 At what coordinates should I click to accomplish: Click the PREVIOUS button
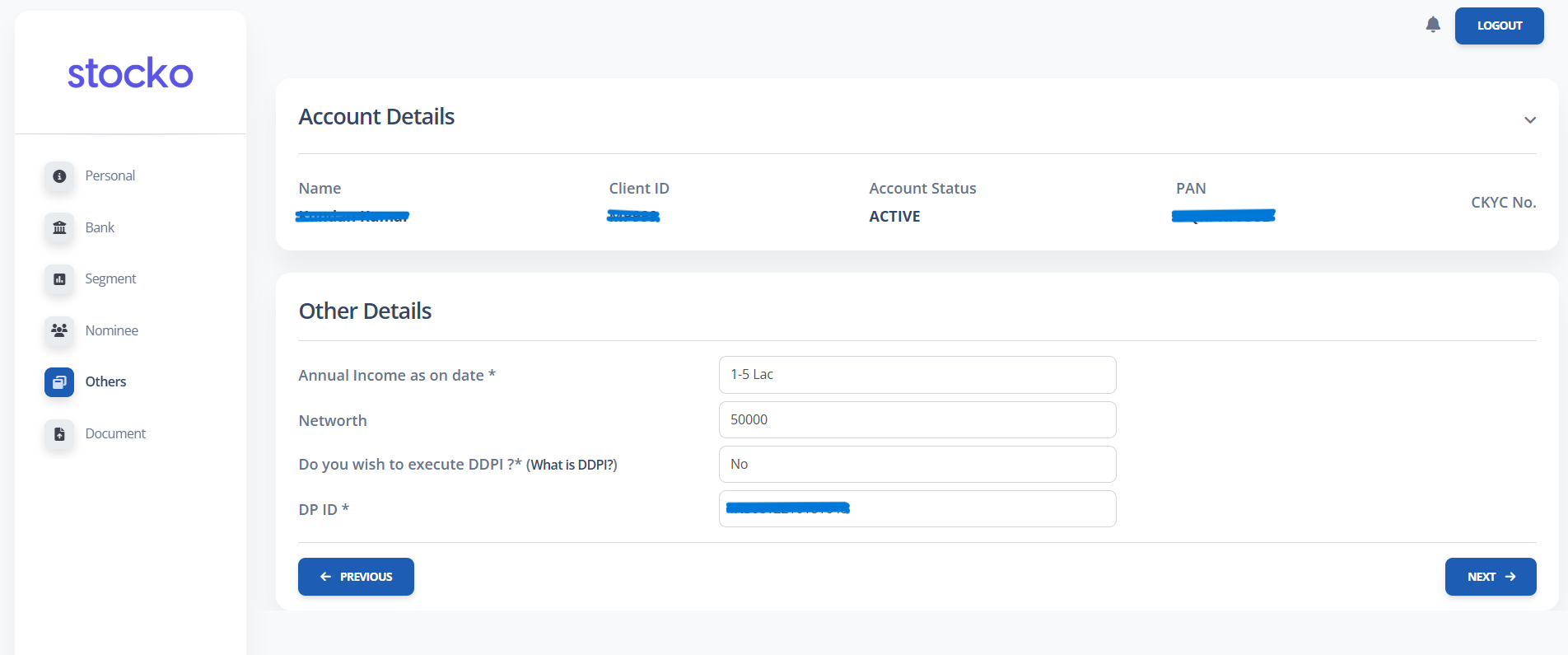coord(356,577)
